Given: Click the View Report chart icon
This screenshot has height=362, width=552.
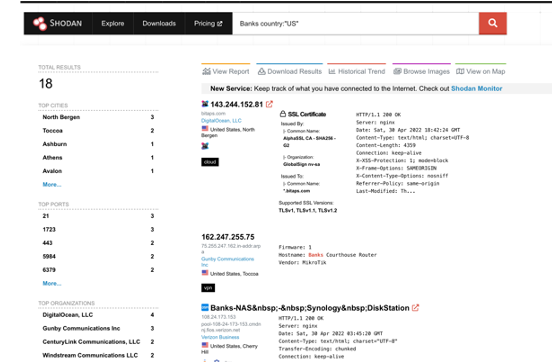Looking at the screenshot, I should (x=206, y=71).
